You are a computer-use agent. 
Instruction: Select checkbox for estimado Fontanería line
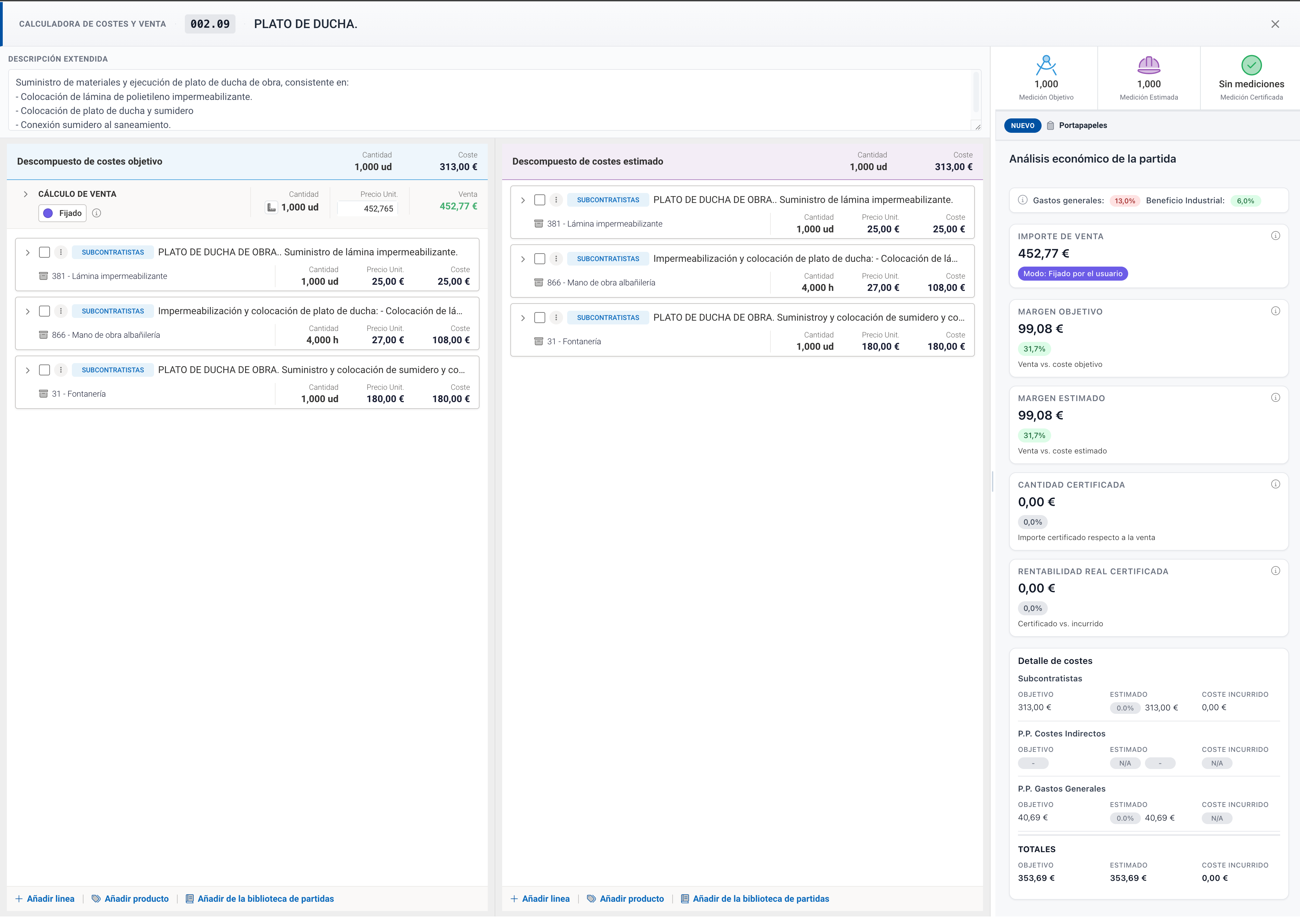pyautogui.click(x=539, y=318)
